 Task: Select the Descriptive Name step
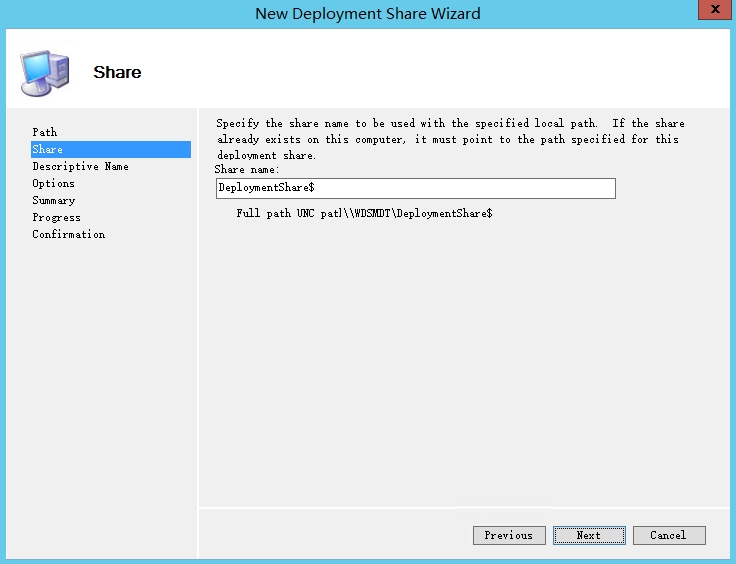pos(80,167)
